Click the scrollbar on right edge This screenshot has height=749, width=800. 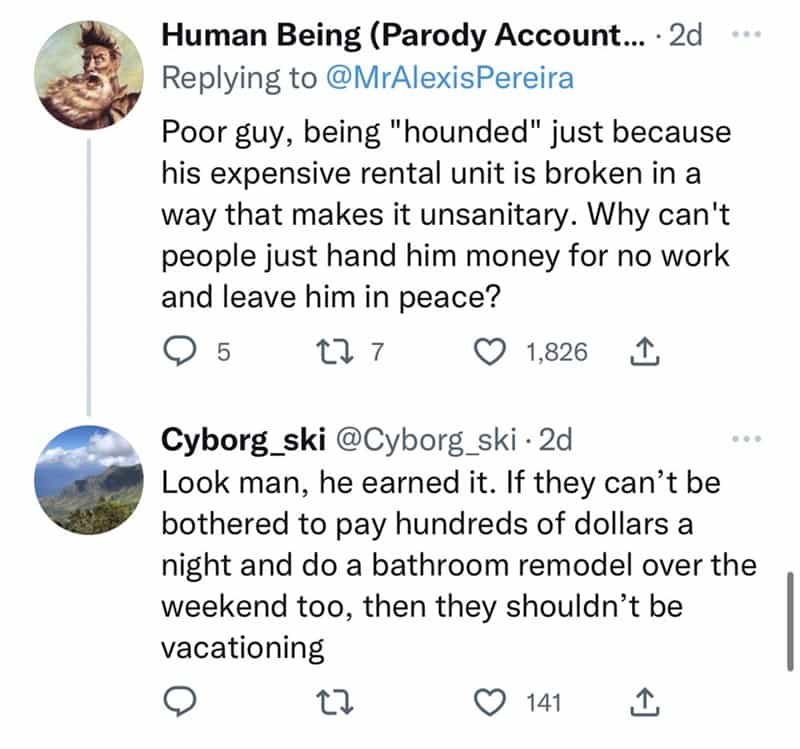coord(790,621)
